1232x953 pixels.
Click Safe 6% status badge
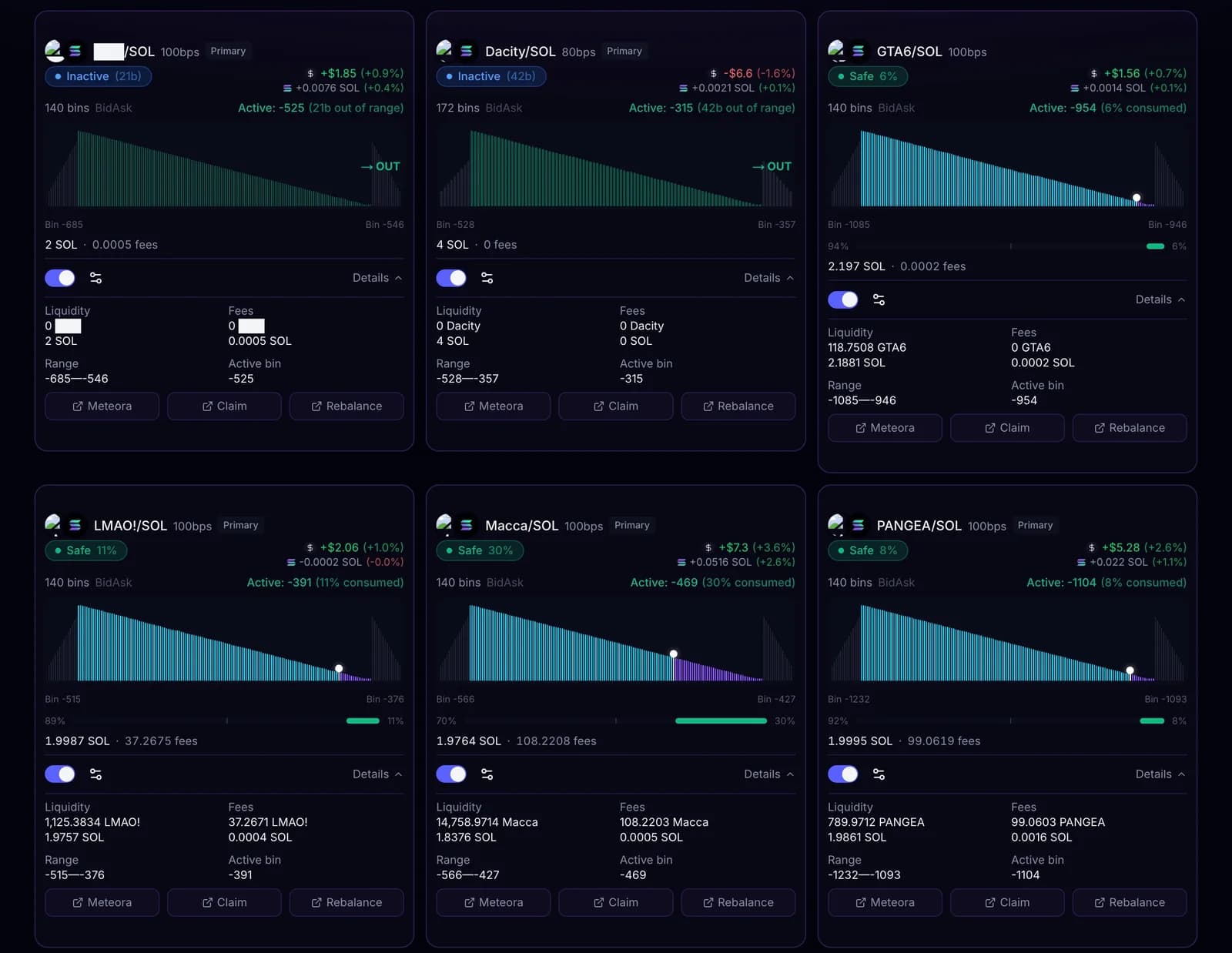tap(868, 76)
